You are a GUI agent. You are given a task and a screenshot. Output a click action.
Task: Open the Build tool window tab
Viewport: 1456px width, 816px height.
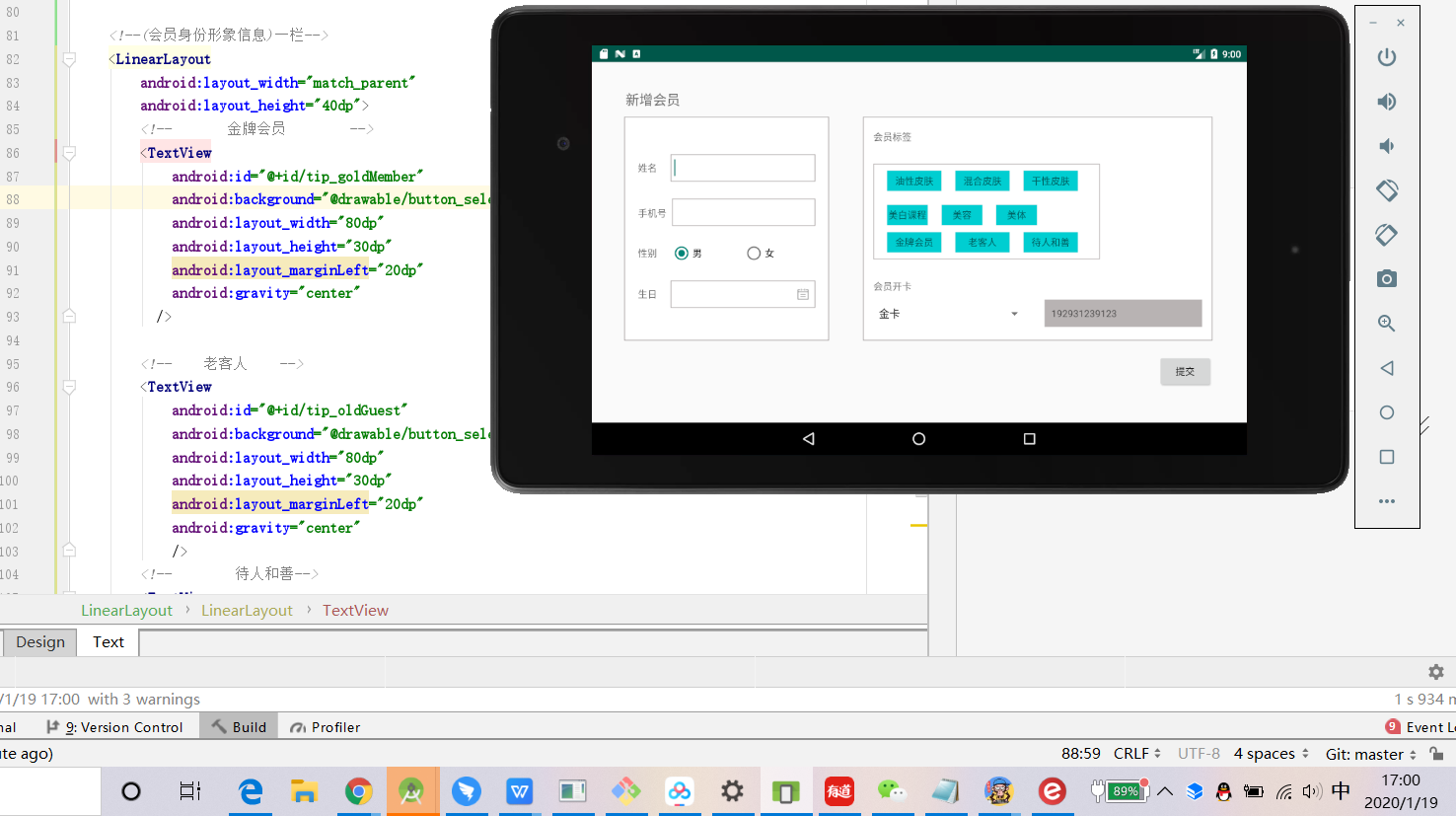coord(239,727)
